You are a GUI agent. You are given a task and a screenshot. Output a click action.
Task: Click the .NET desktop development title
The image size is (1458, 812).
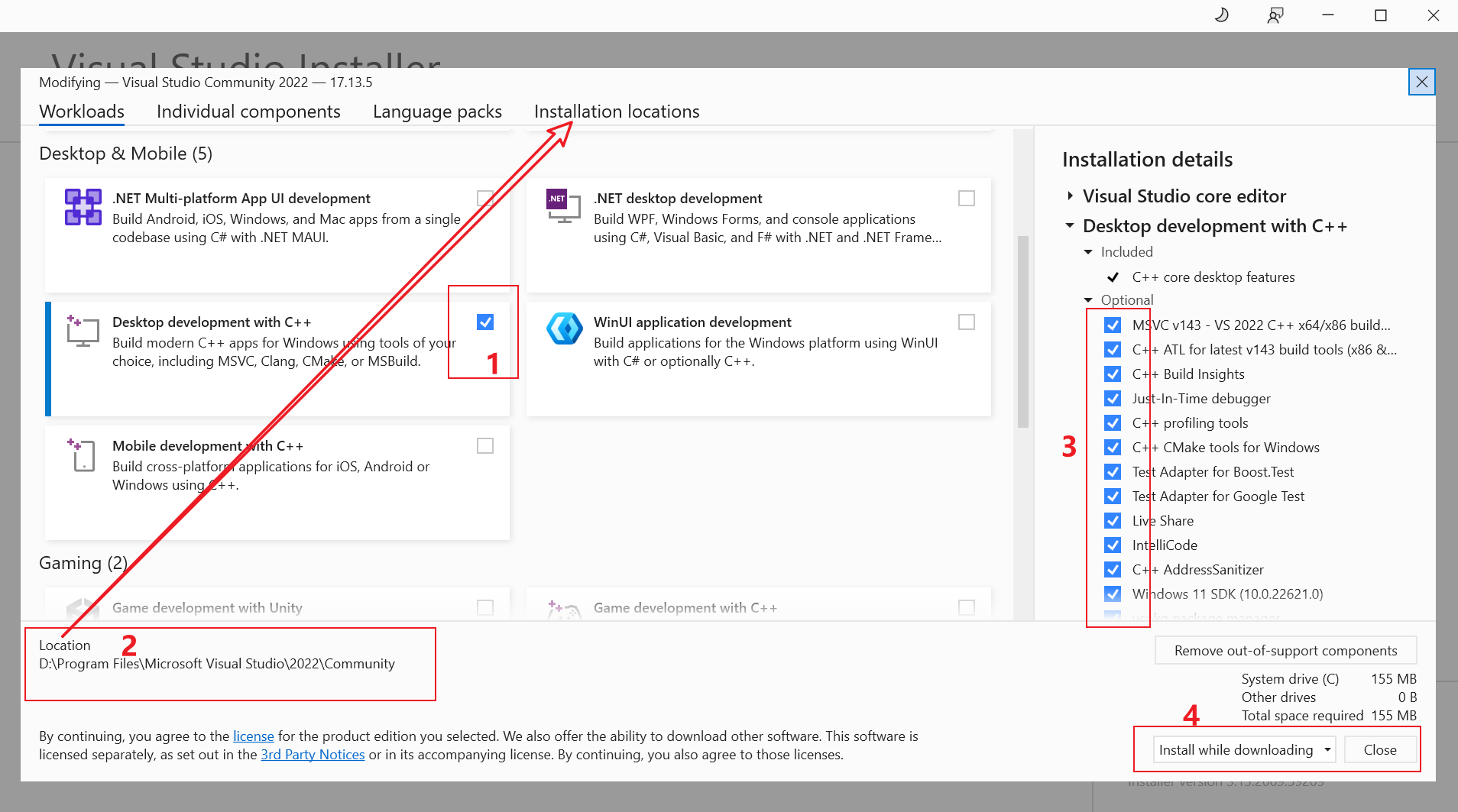coord(678,199)
